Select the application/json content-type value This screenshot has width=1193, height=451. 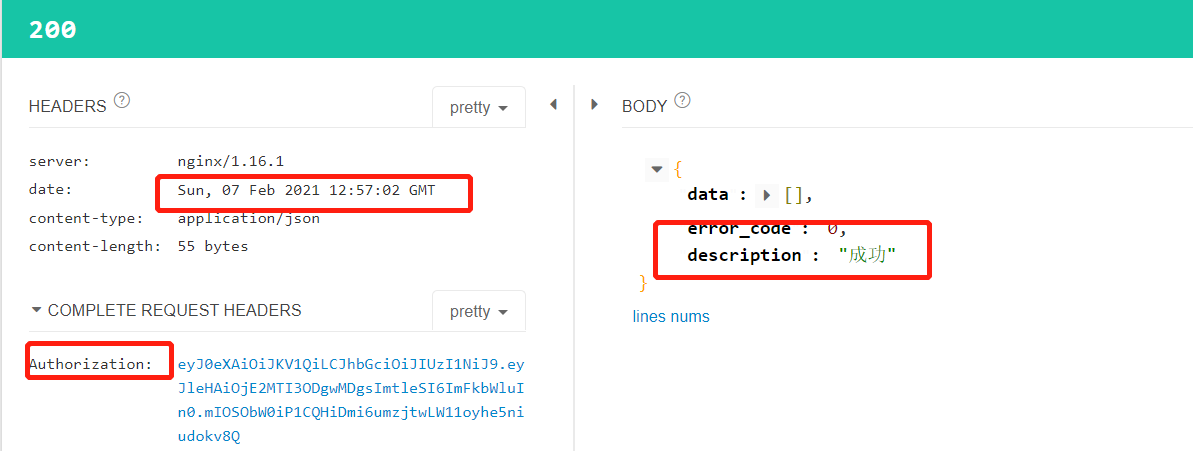click(249, 219)
